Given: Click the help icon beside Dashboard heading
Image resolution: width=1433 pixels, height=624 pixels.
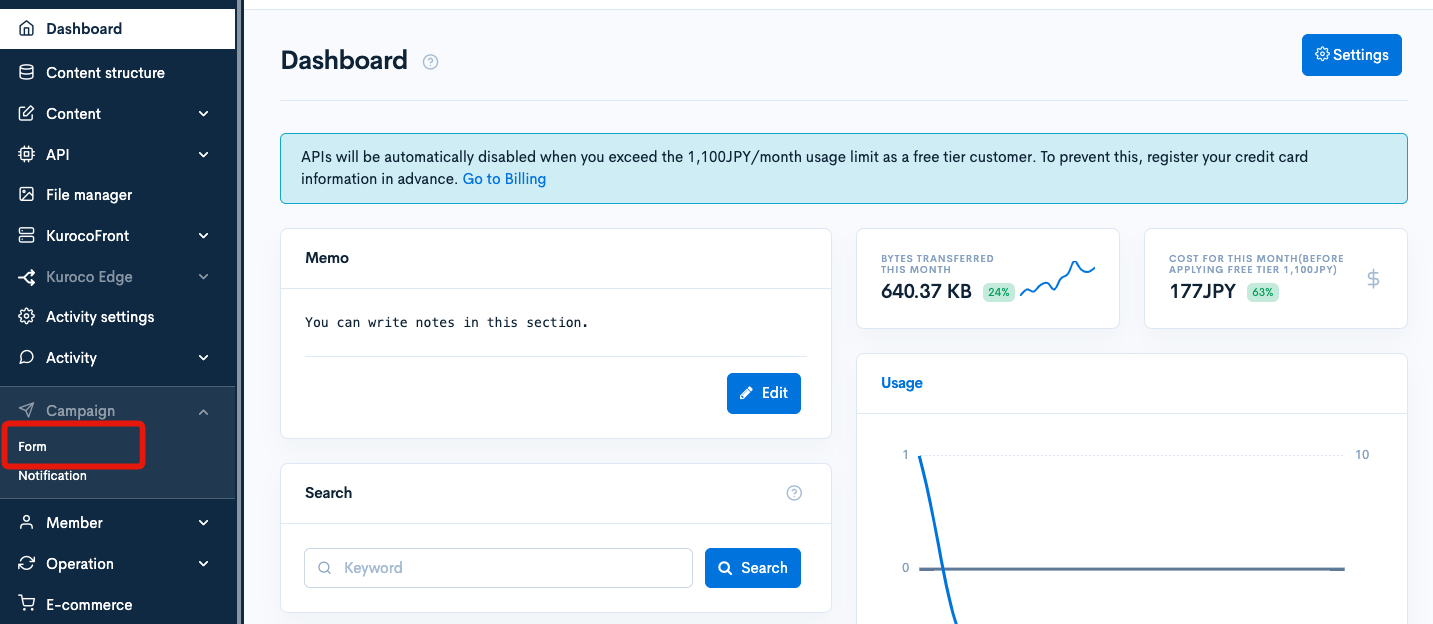Looking at the screenshot, I should [430, 61].
